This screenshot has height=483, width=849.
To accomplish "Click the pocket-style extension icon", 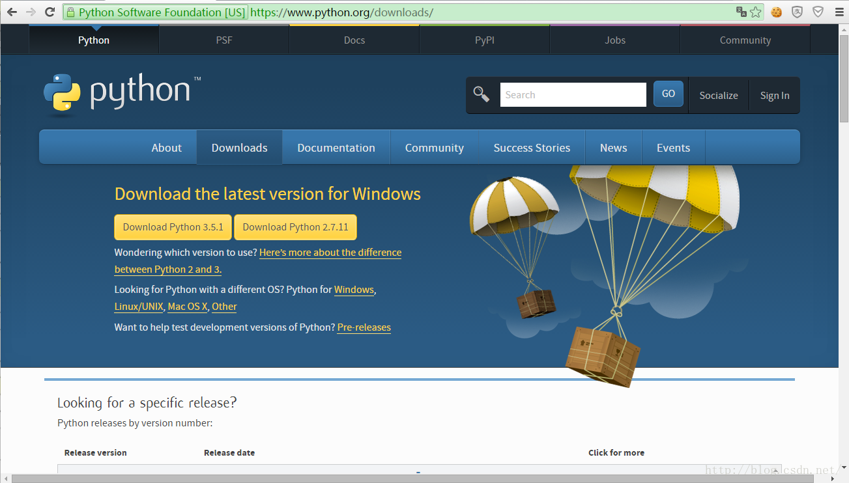I will coord(818,12).
